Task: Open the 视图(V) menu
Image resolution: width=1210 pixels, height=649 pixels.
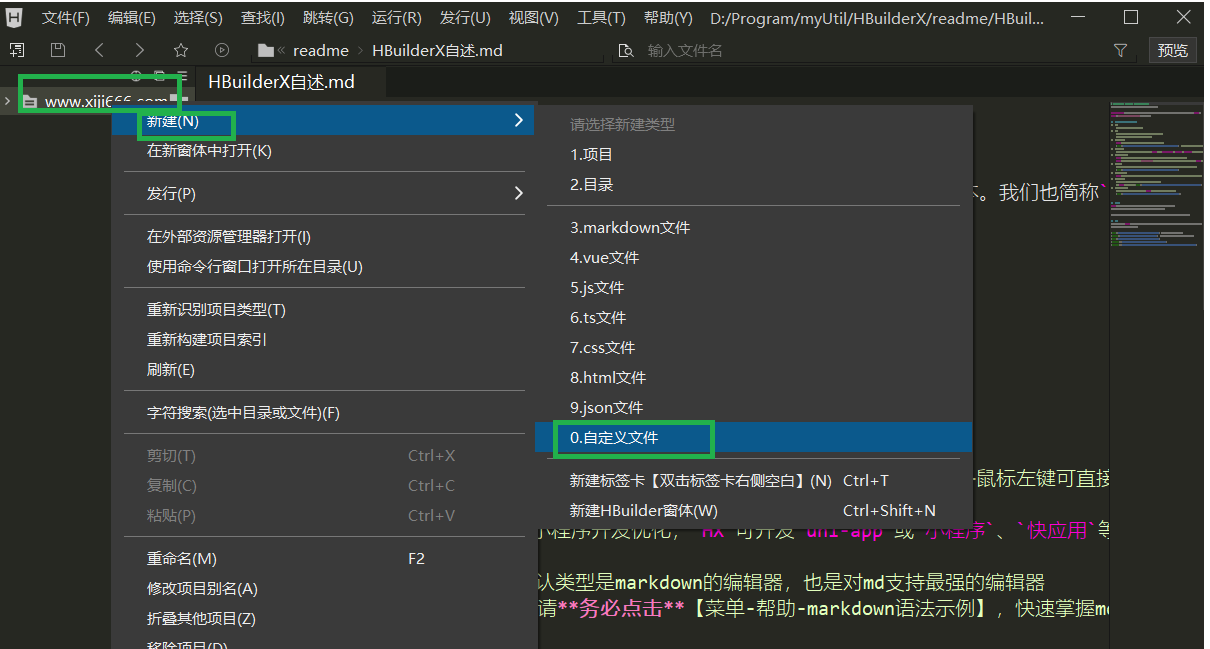Action: pyautogui.click(x=534, y=18)
